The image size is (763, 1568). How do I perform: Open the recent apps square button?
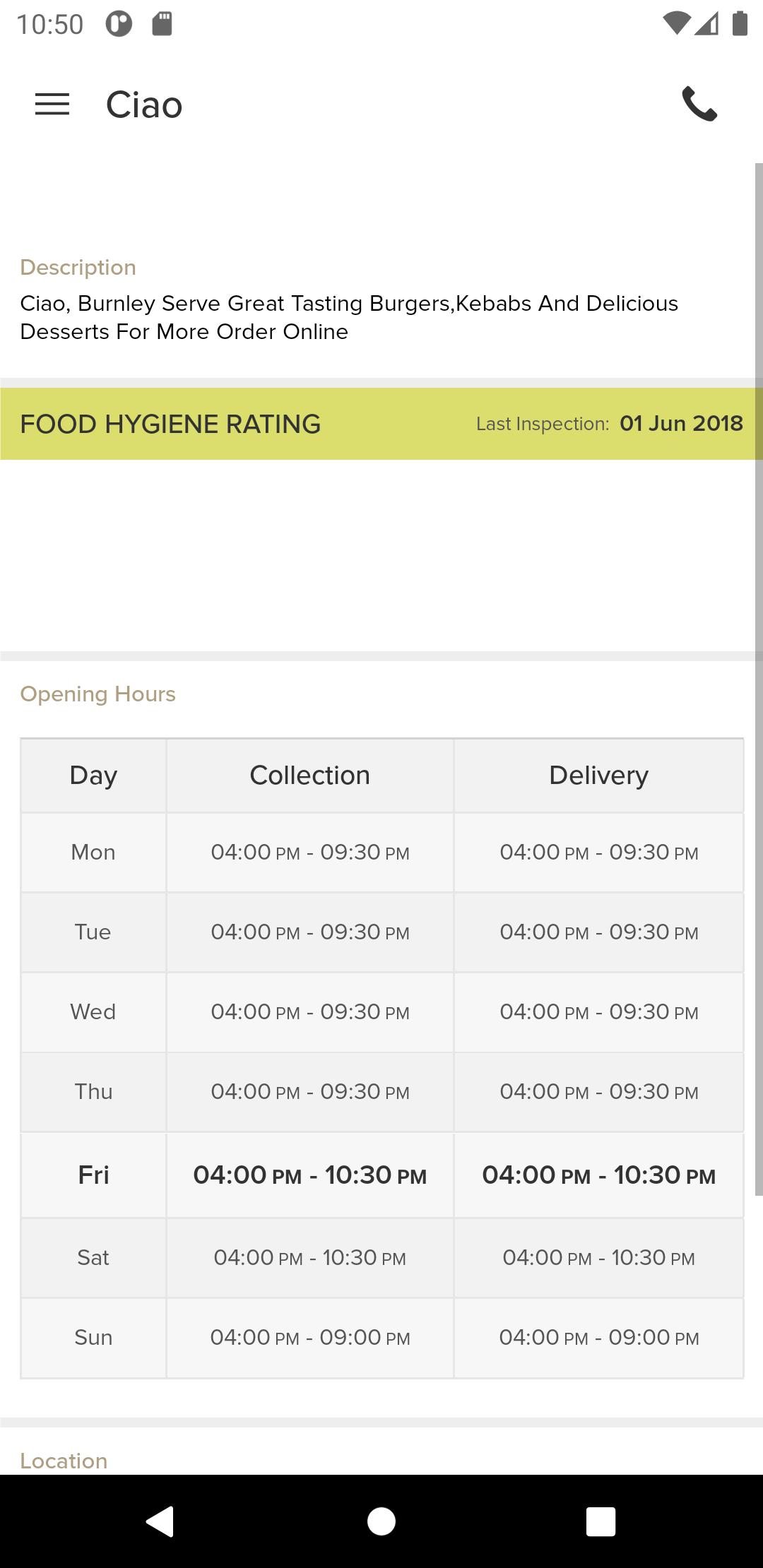(x=601, y=1521)
